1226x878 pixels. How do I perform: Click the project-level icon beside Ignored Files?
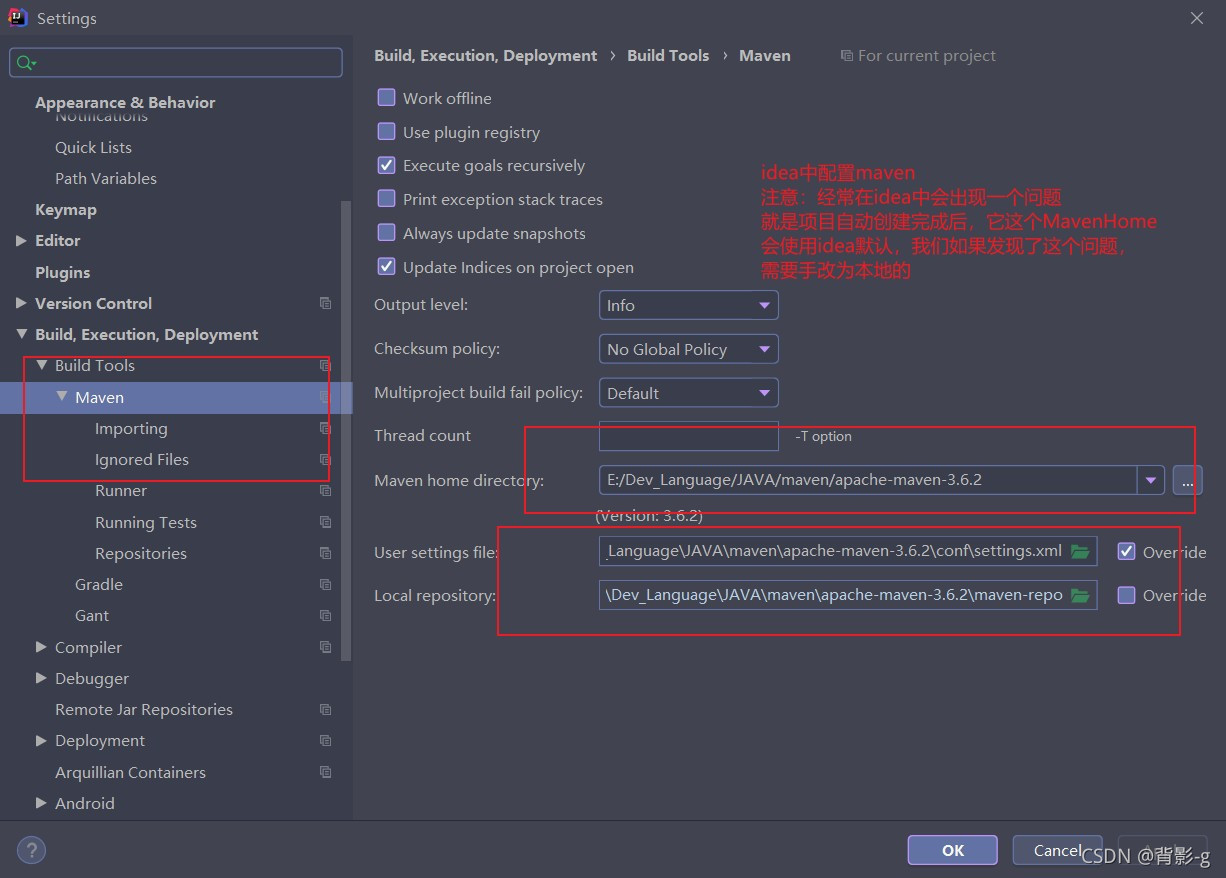point(325,459)
